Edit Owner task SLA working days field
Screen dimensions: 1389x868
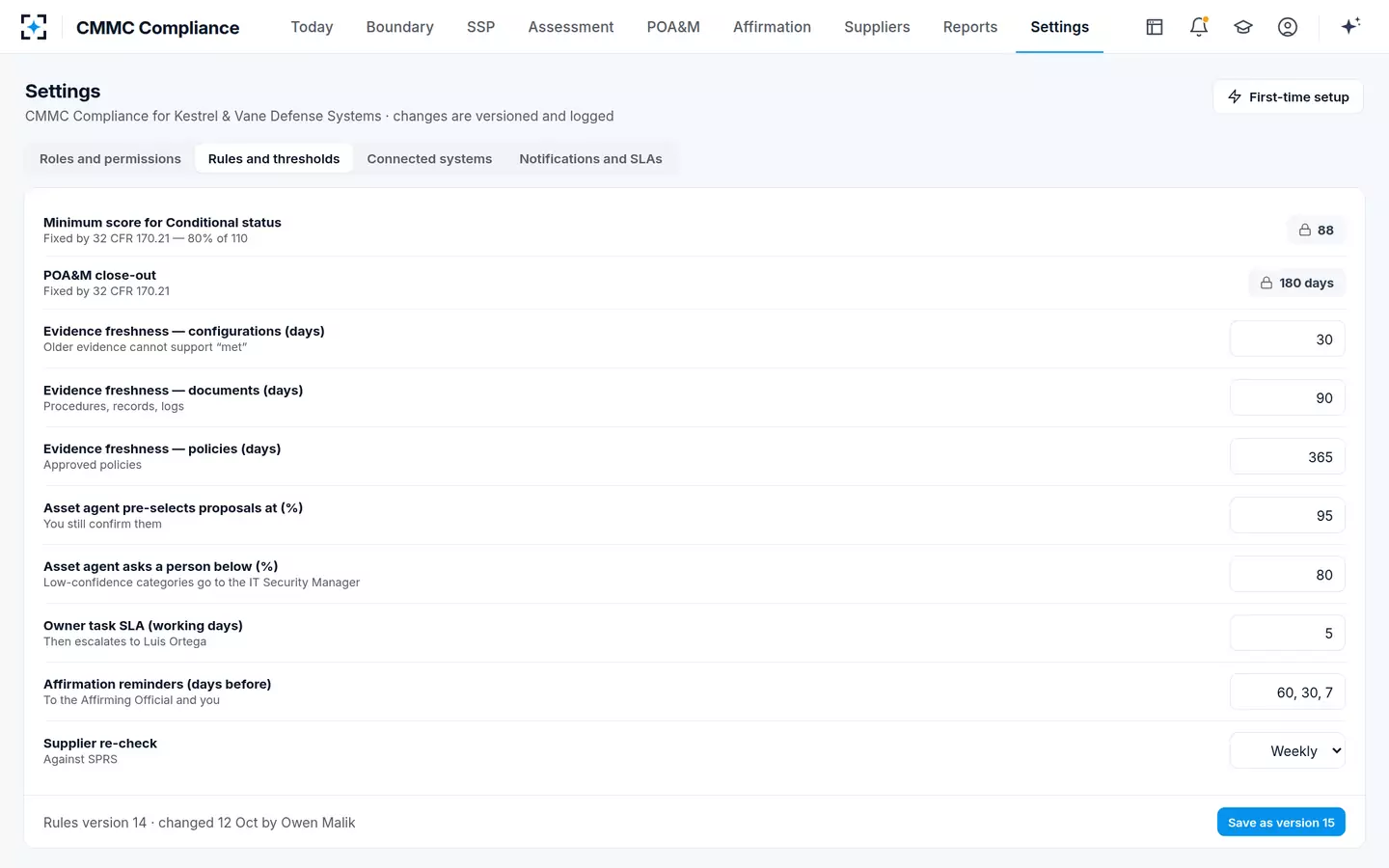[1288, 634]
